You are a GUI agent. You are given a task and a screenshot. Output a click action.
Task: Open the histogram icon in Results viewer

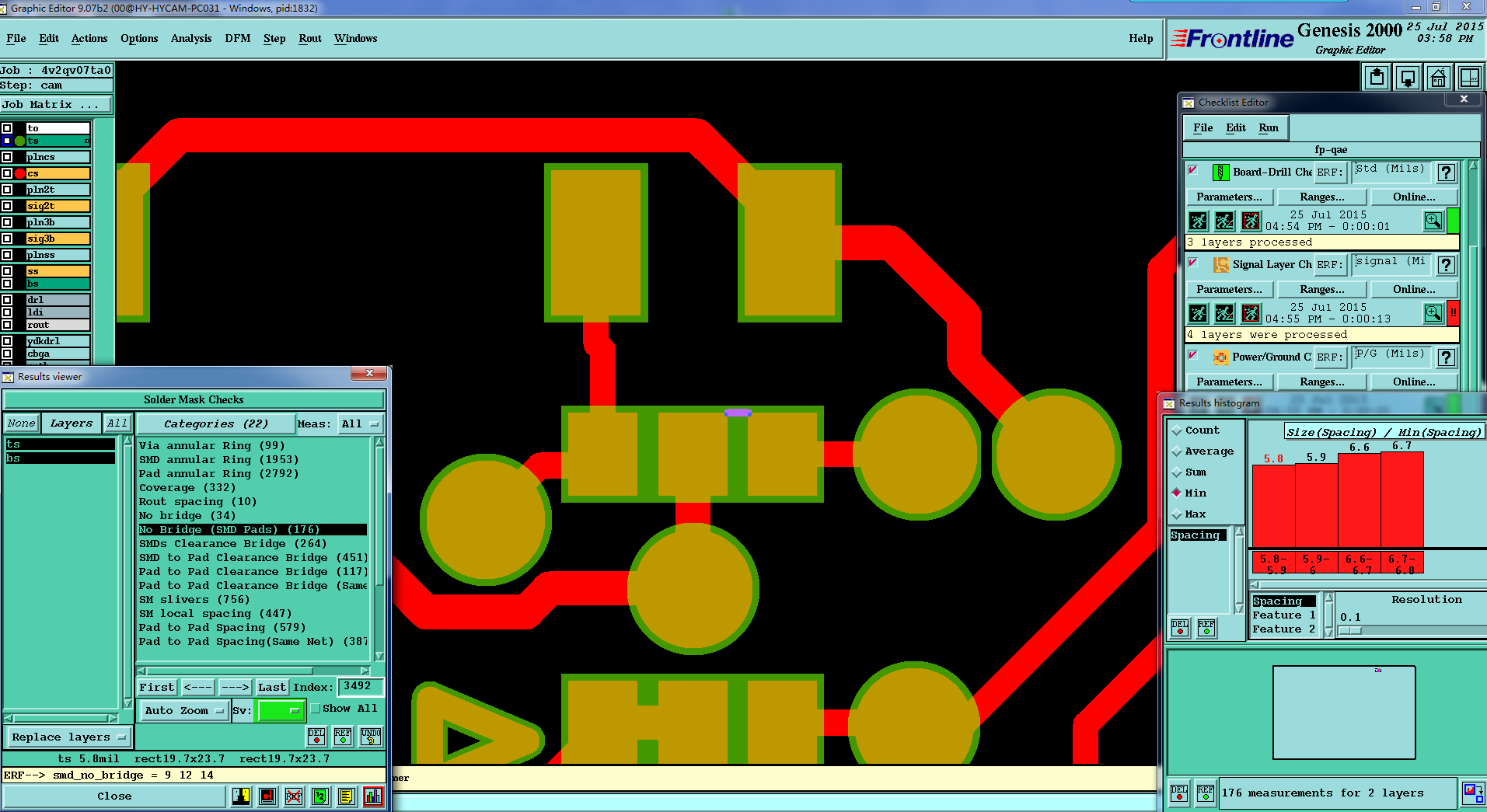tap(373, 796)
